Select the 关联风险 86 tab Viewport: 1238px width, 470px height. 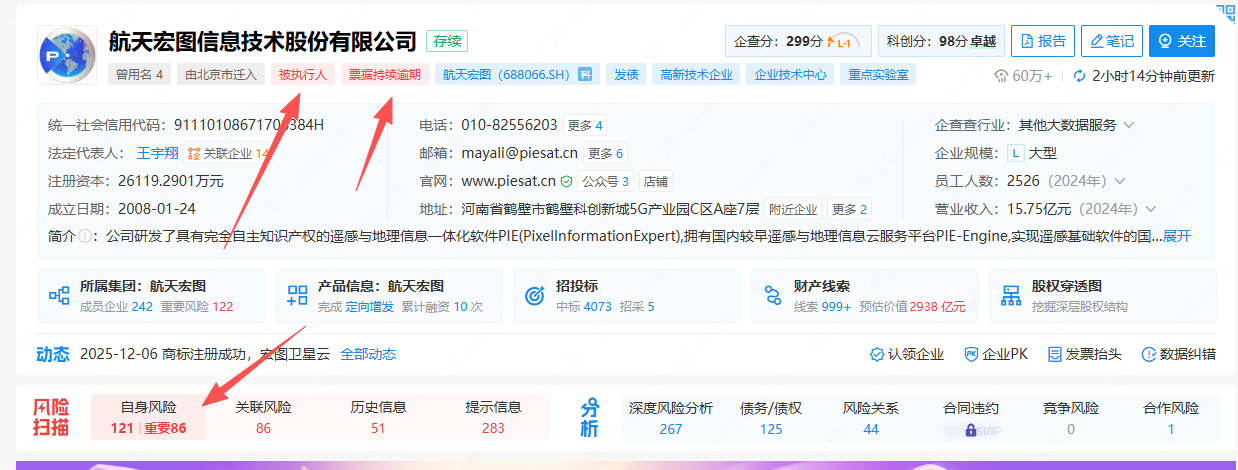pyautogui.click(x=263, y=417)
